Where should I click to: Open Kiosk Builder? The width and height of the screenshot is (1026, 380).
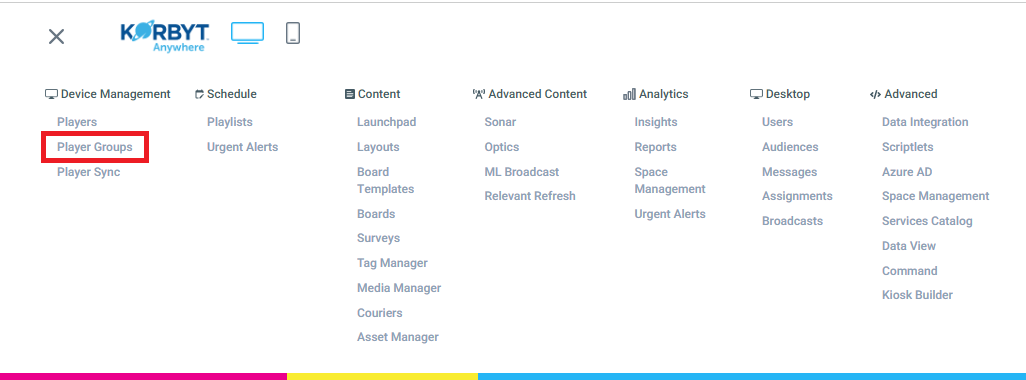[917, 295]
